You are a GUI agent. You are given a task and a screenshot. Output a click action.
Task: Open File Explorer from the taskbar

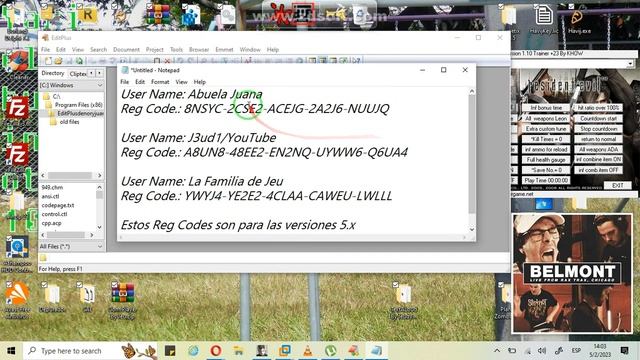click(238, 351)
